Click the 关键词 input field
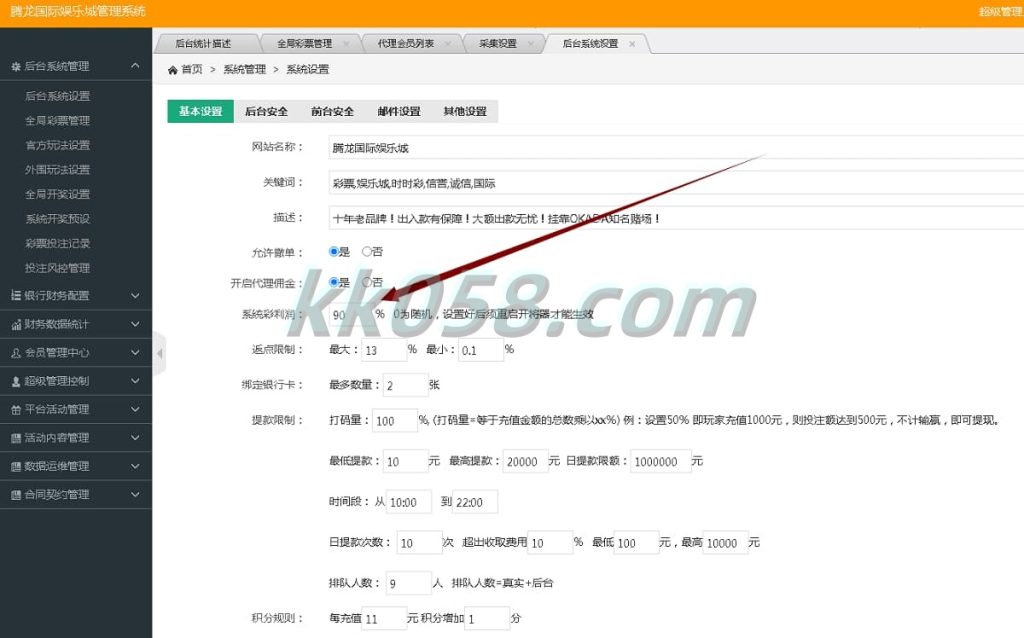Image resolution: width=1024 pixels, height=638 pixels. (x=676, y=183)
